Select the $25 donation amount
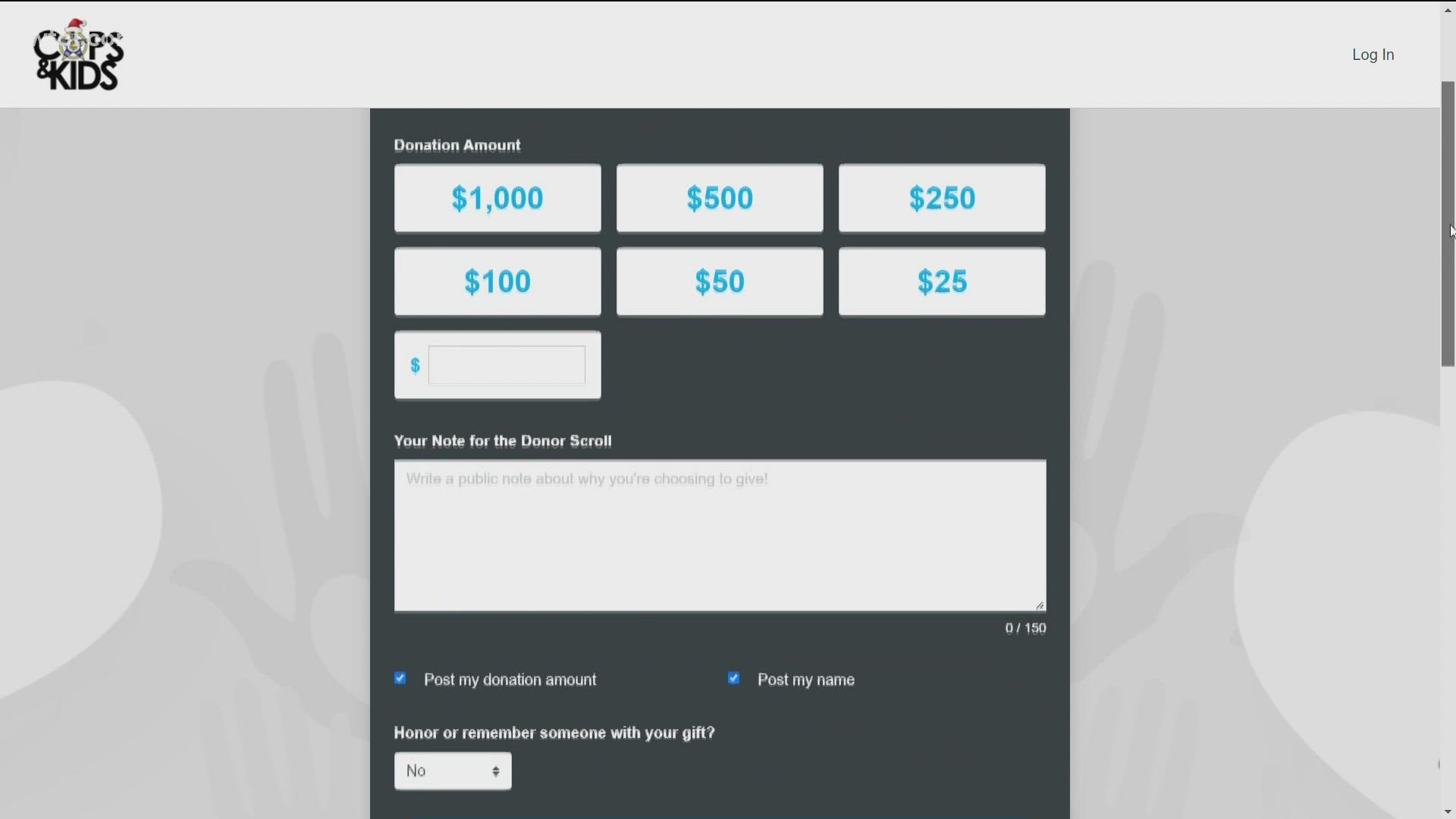Image resolution: width=1456 pixels, height=819 pixels. point(942,282)
